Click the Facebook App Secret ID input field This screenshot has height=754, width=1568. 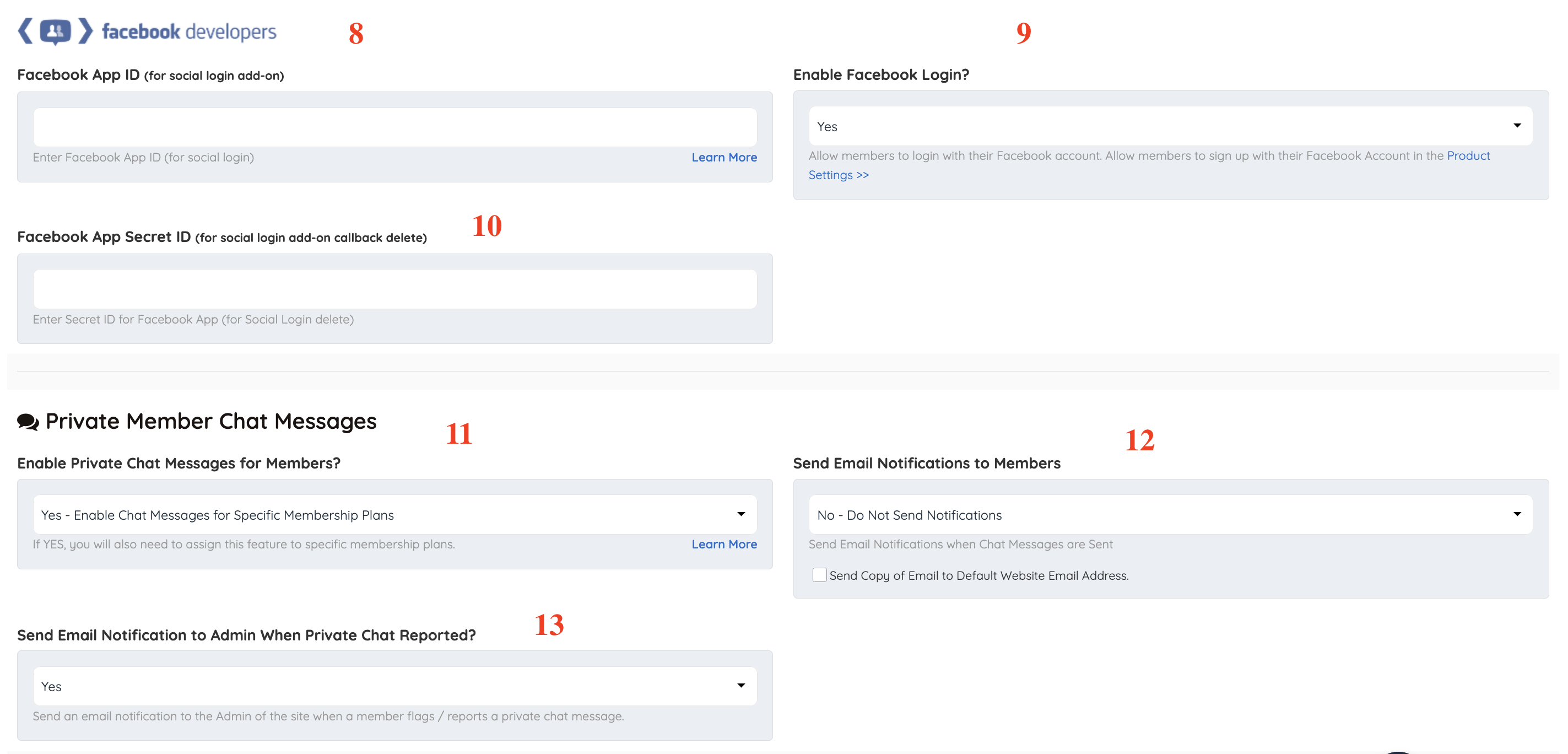394,289
